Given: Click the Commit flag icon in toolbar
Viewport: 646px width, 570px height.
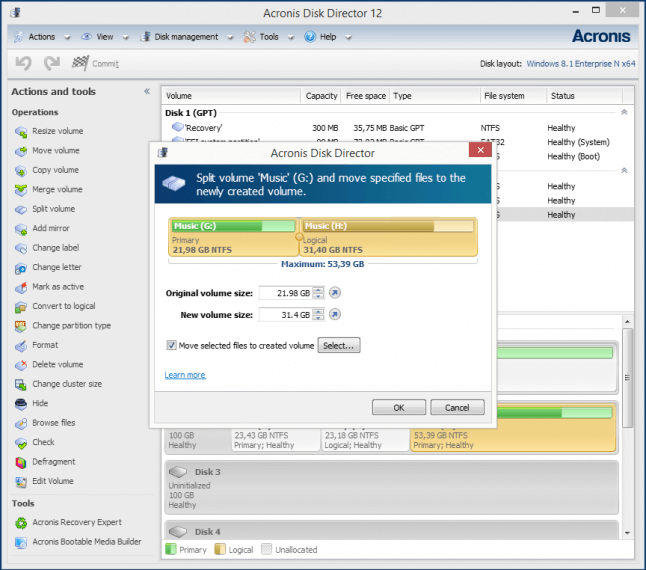Looking at the screenshot, I should pos(80,63).
